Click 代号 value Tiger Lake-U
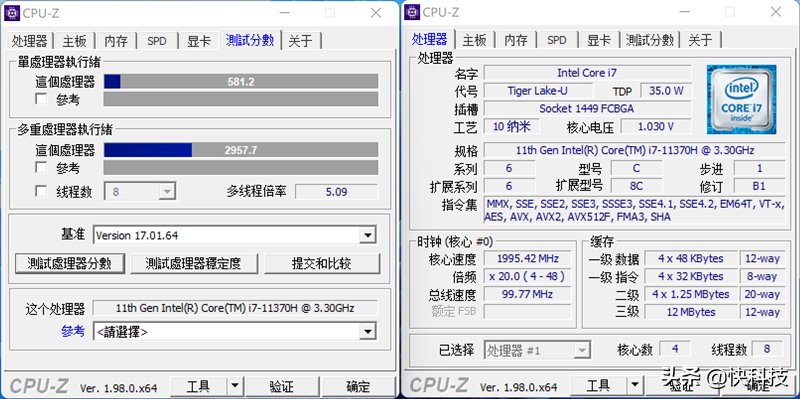 [x=538, y=91]
